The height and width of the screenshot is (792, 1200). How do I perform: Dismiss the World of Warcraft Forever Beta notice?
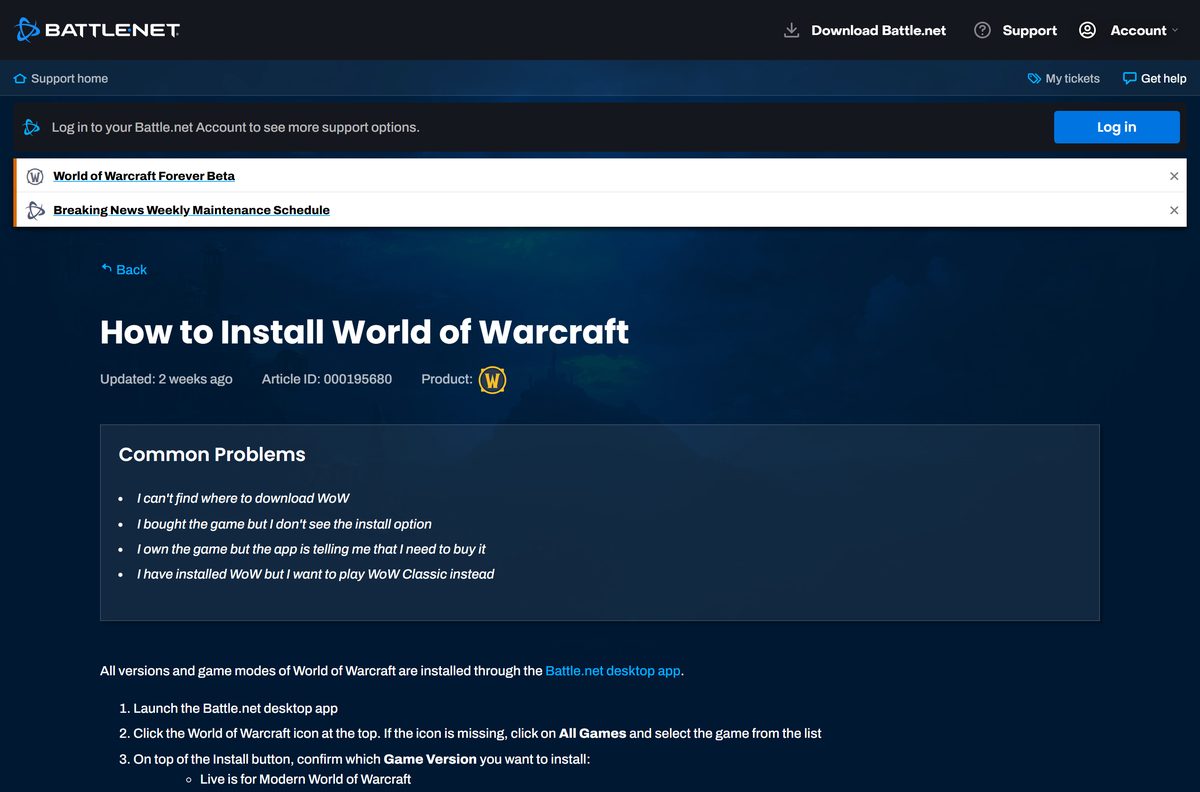coord(1174,176)
